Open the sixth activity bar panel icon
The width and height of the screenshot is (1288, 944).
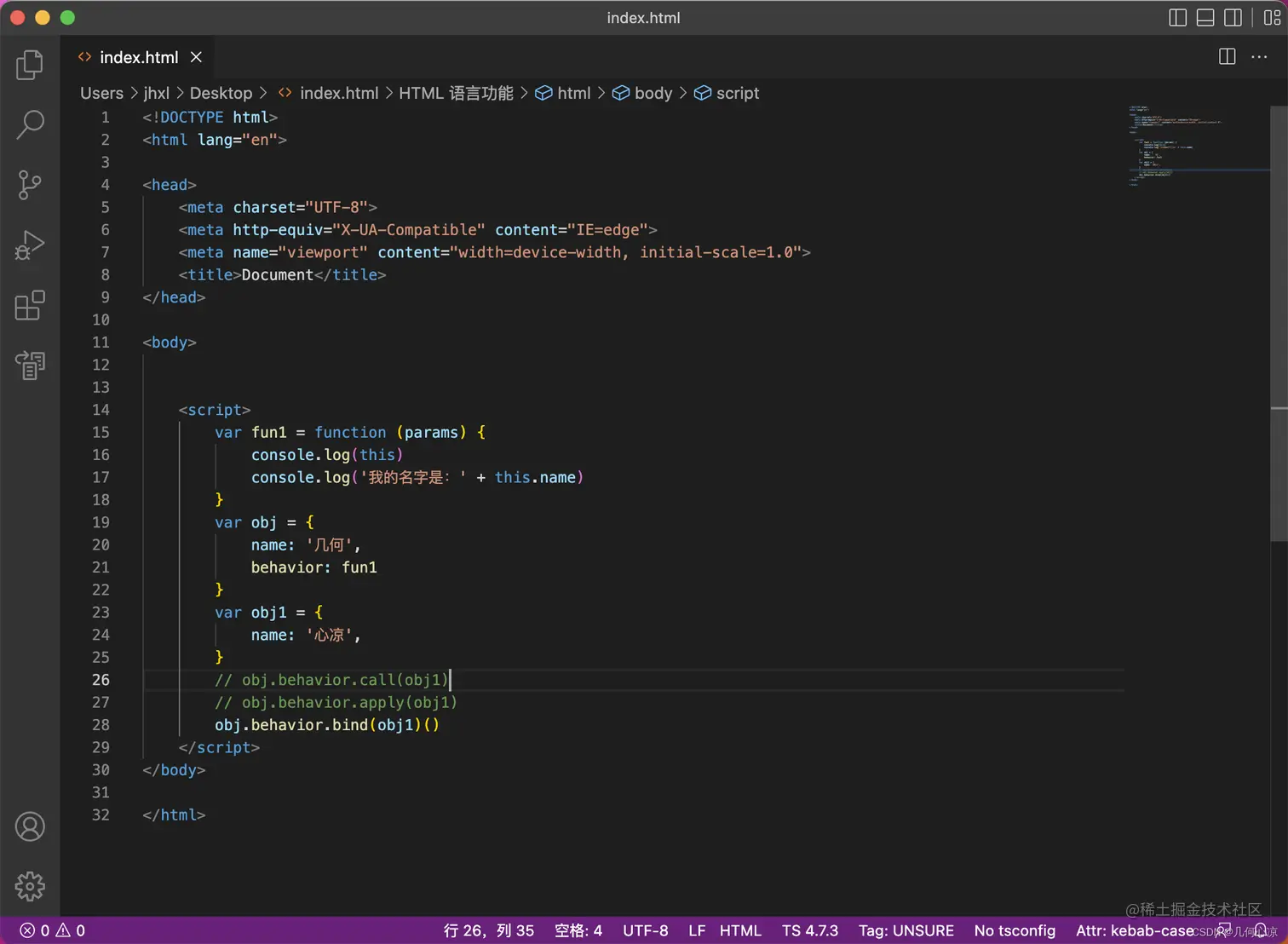point(30,366)
